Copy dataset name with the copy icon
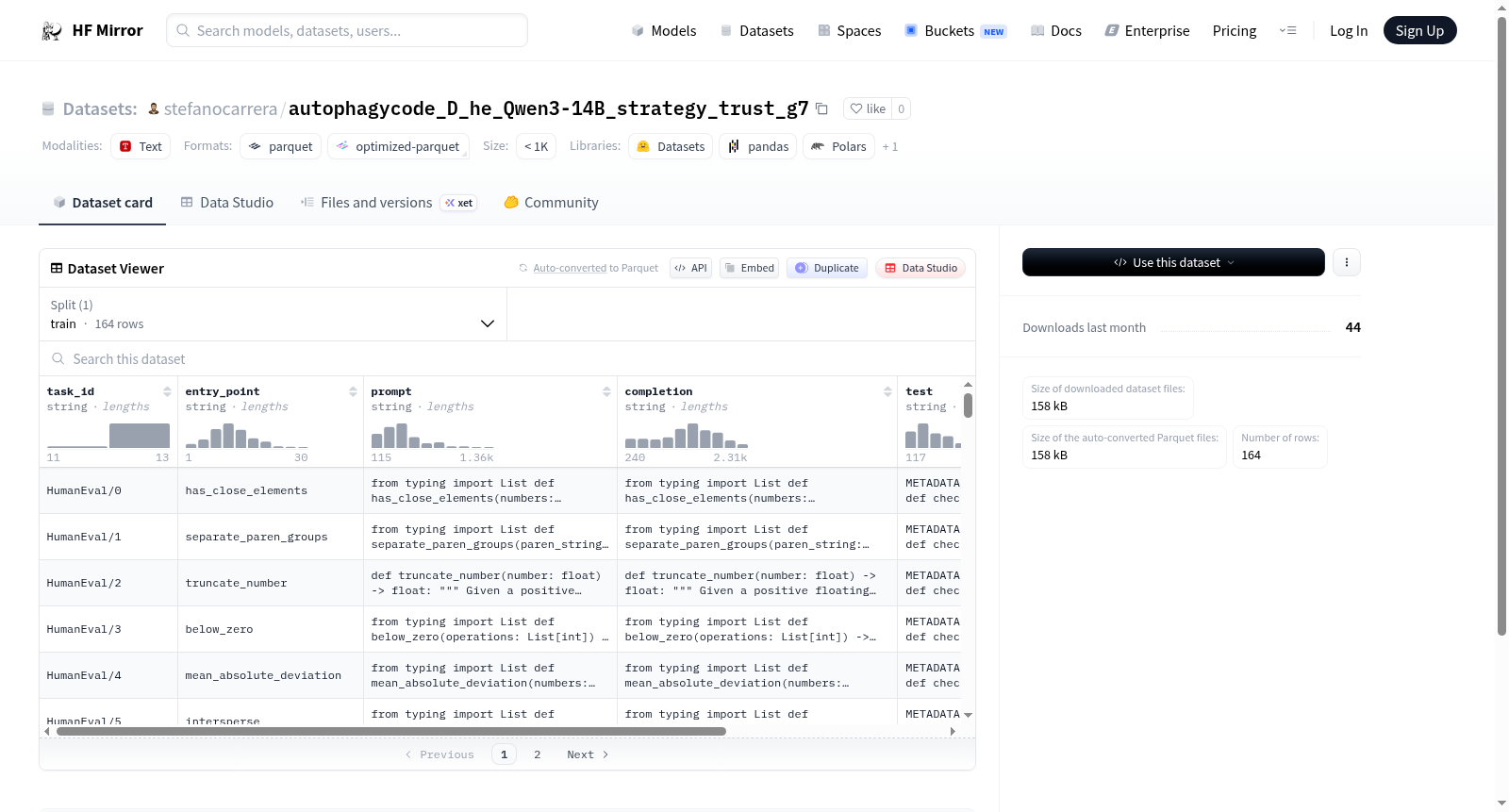Image resolution: width=1509 pixels, height=812 pixels. coord(821,109)
